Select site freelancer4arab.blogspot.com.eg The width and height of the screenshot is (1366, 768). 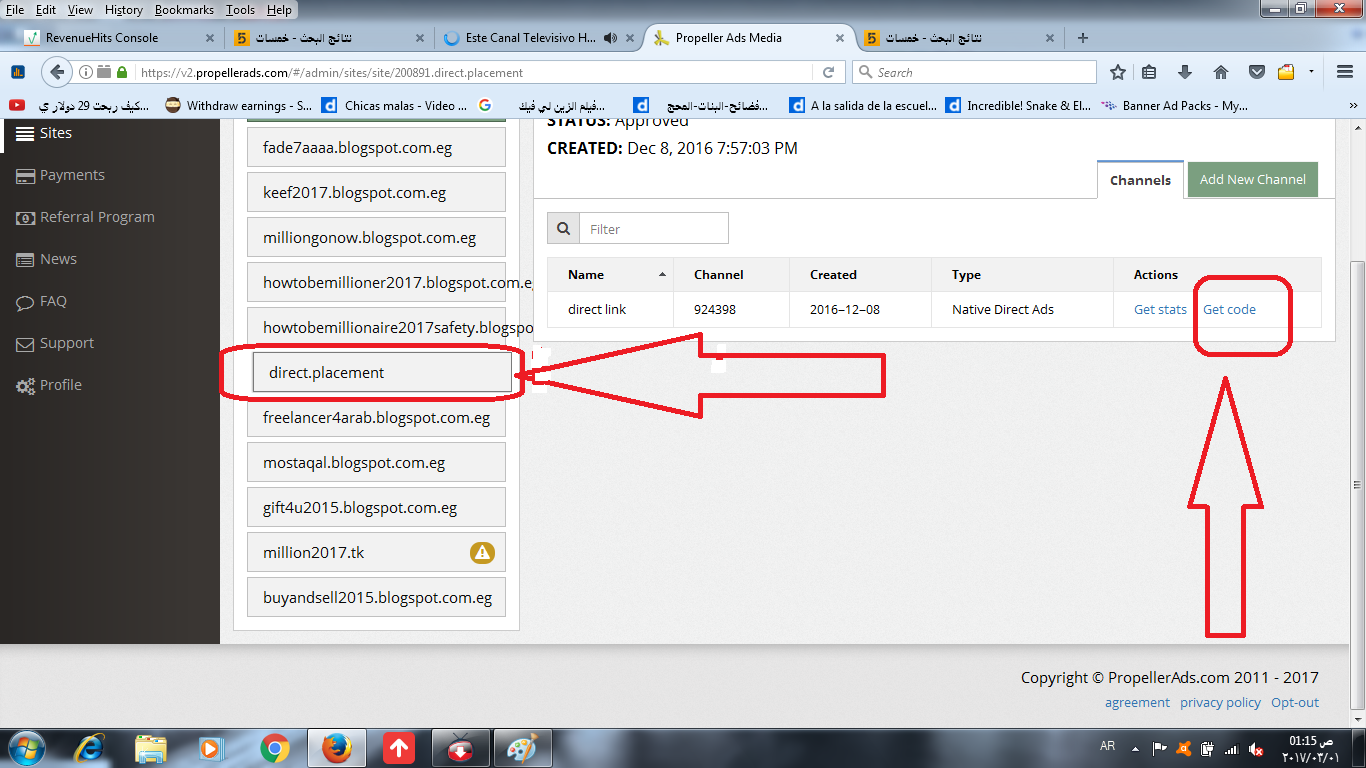pyautogui.click(x=377, y=417)
